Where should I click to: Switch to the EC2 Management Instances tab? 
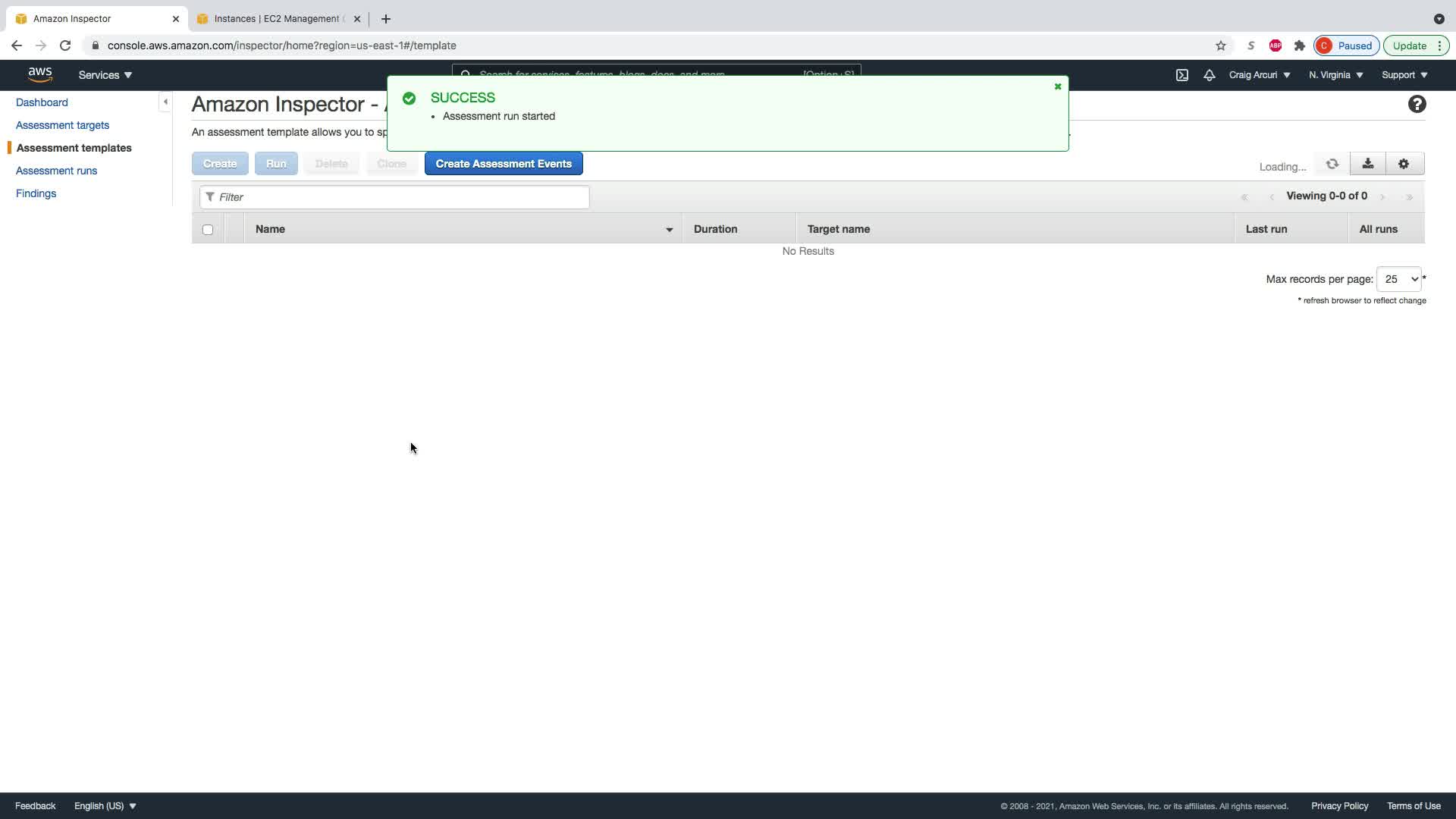[x=278, y=19]
